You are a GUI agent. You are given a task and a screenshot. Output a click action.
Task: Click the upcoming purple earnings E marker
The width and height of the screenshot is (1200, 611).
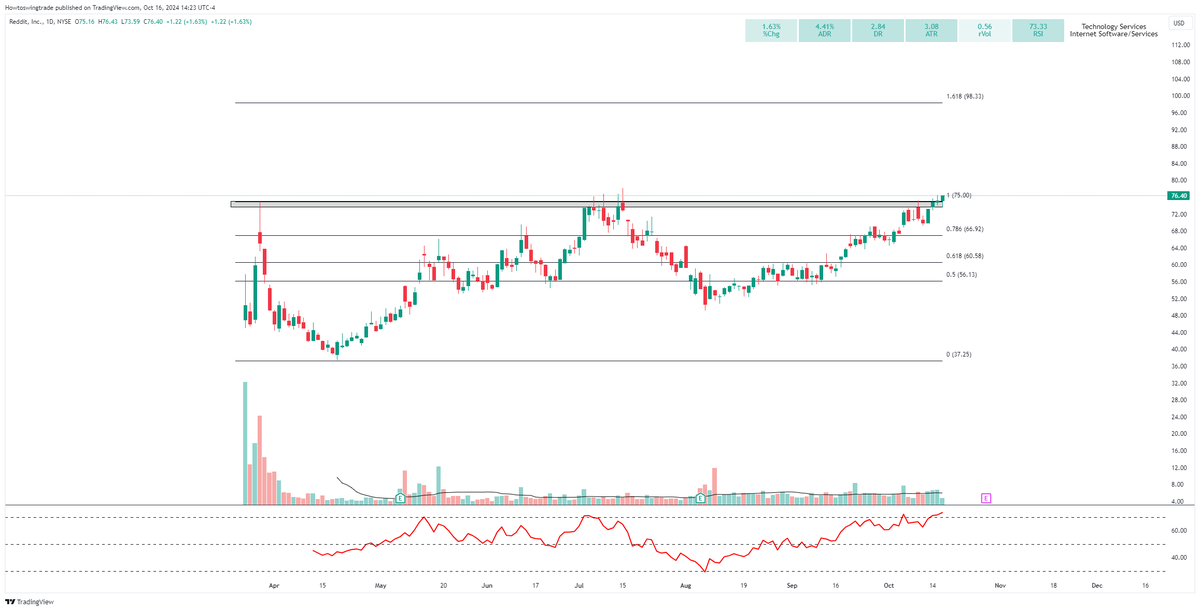[985, 497]
